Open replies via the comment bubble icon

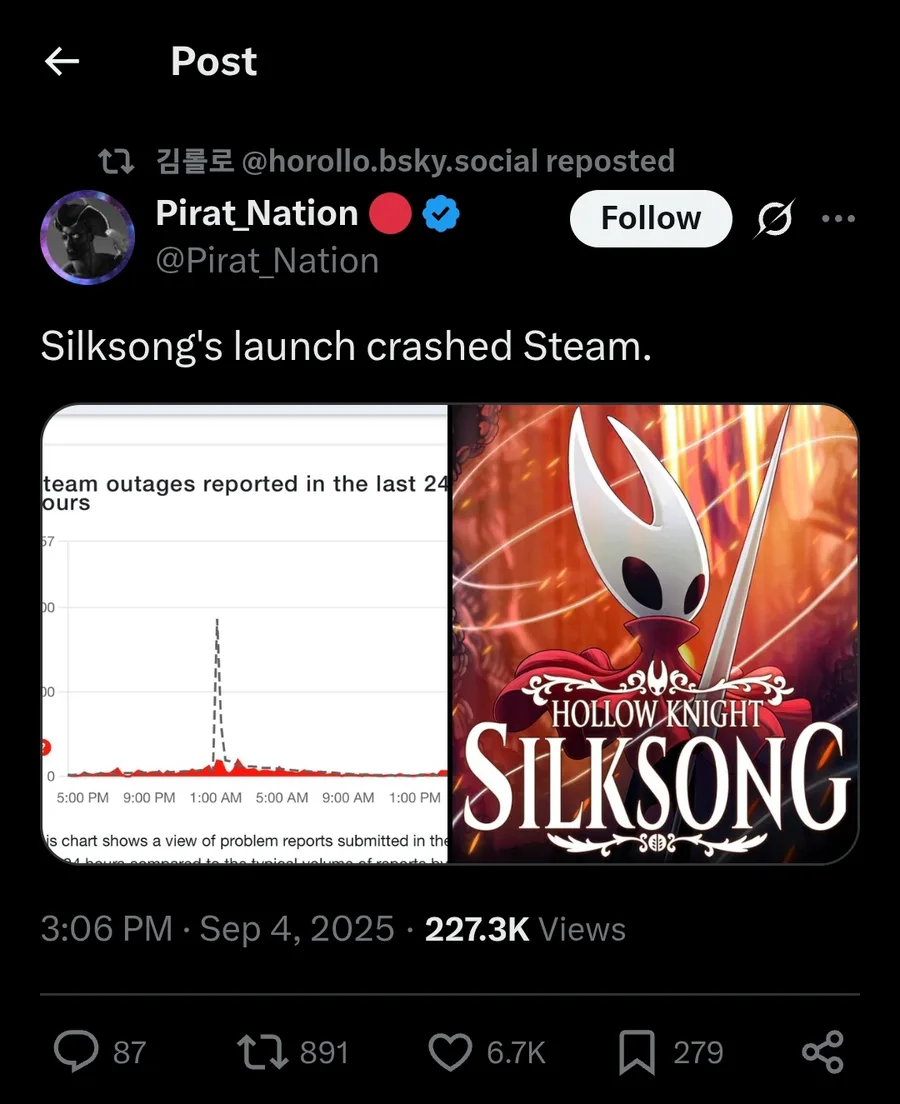(x=76, y=1051)
